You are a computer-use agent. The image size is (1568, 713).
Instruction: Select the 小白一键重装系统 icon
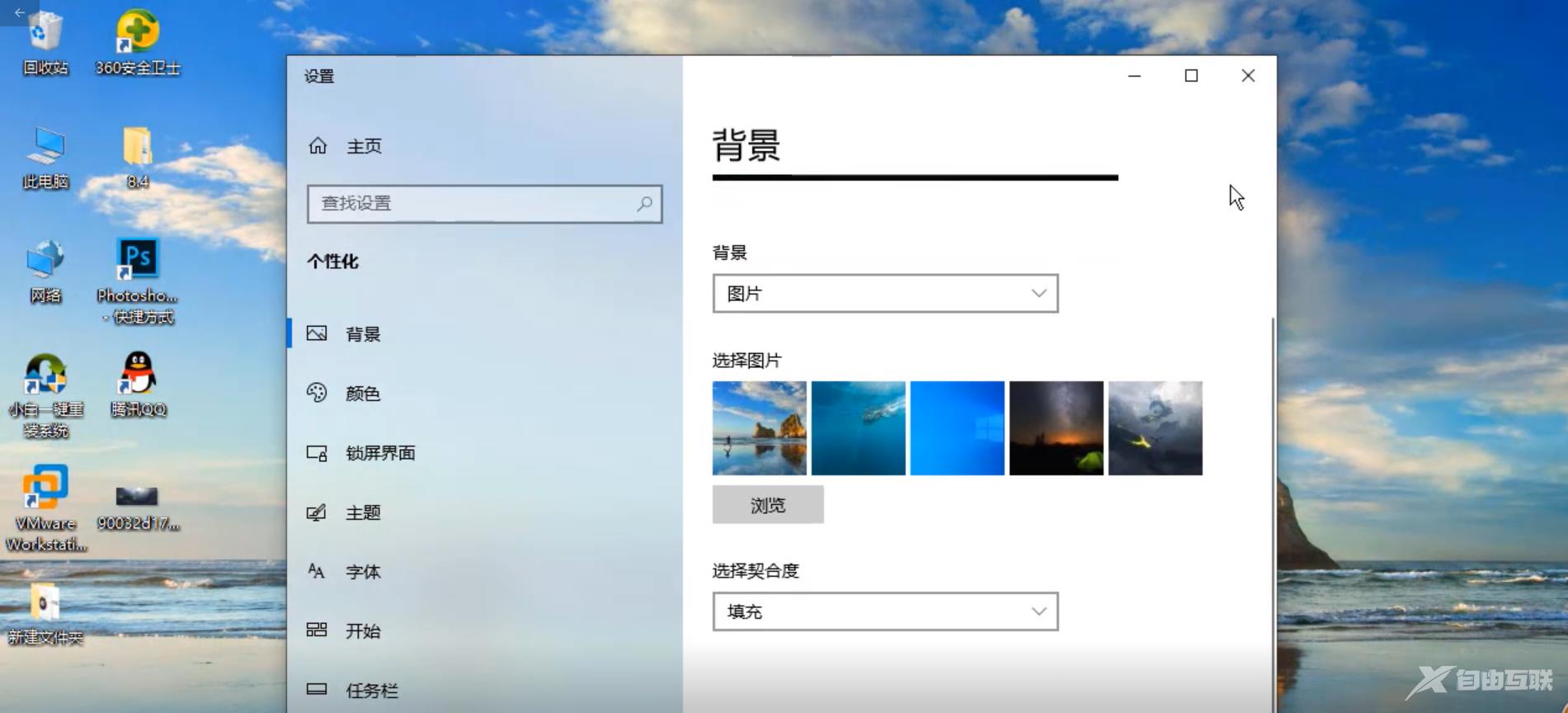45,395
